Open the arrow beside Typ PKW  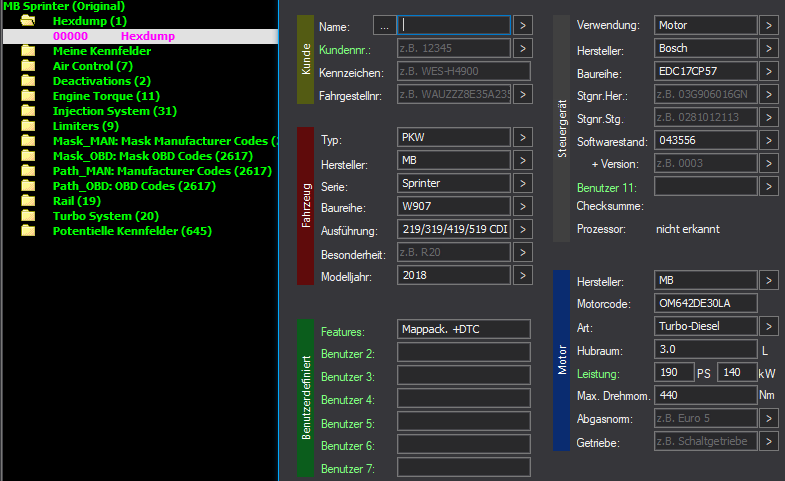(523, 138)
